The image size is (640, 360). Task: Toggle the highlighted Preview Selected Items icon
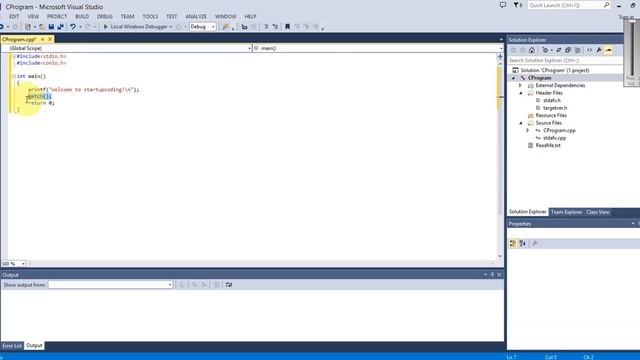[608, 50]
